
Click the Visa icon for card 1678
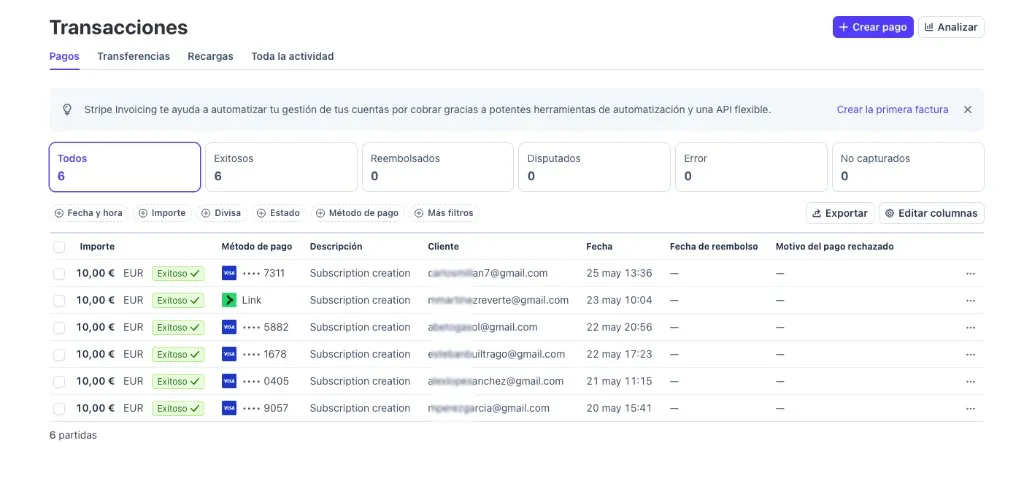pos(229,354)
